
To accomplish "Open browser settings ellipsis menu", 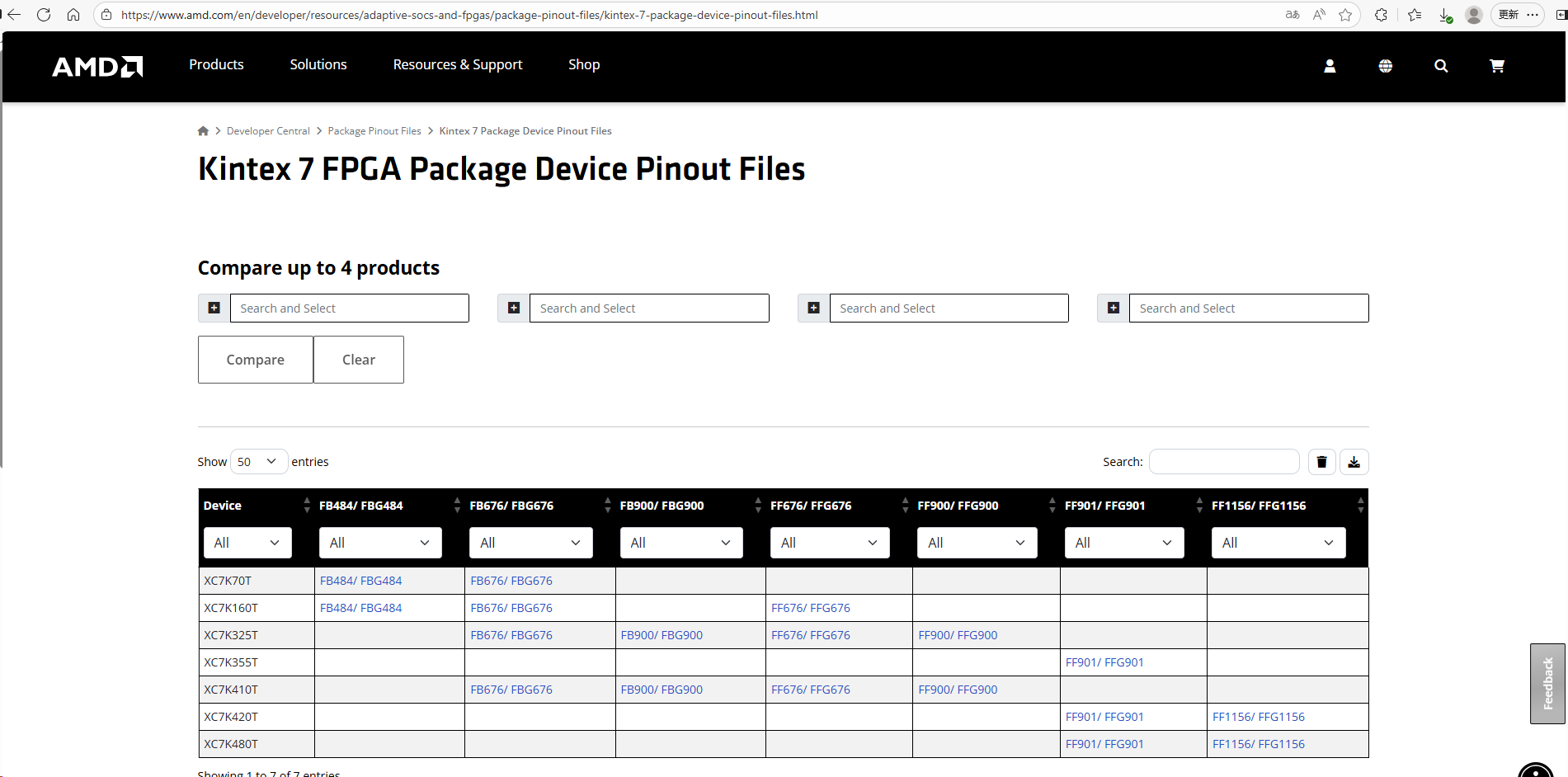I will (1533, 15).
